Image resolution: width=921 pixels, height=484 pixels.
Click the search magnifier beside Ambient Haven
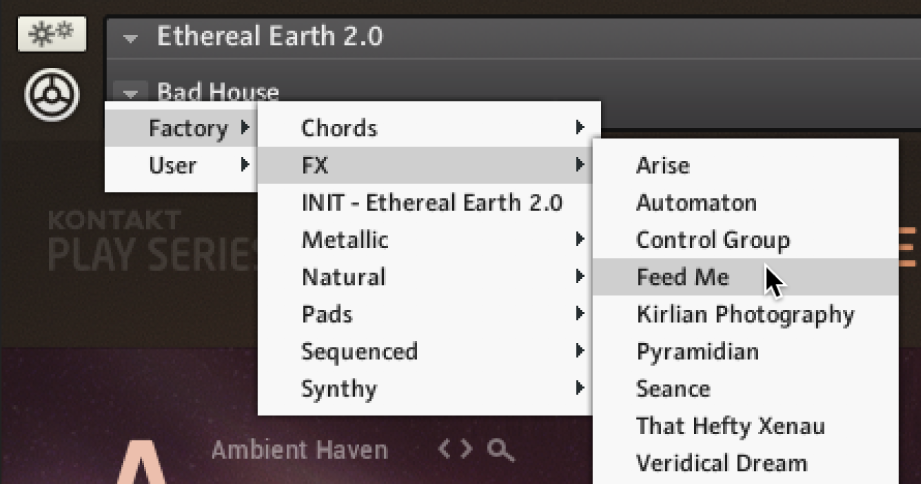tap(501, 451)
